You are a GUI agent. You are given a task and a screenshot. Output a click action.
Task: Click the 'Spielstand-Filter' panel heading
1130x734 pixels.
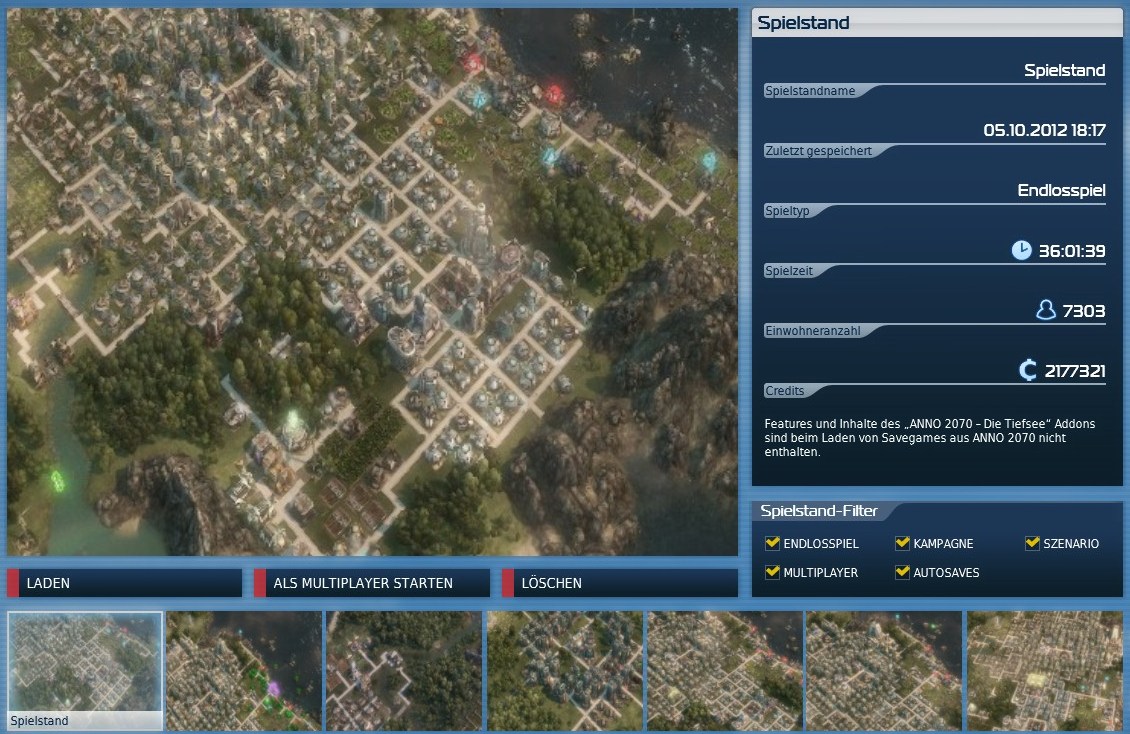[x=819, y=511]
